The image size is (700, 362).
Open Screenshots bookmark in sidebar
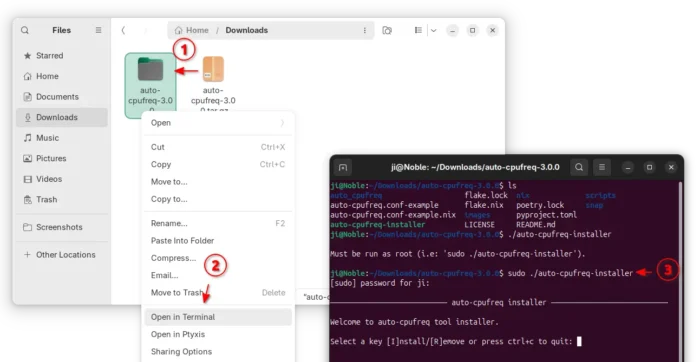coord(62,227)
